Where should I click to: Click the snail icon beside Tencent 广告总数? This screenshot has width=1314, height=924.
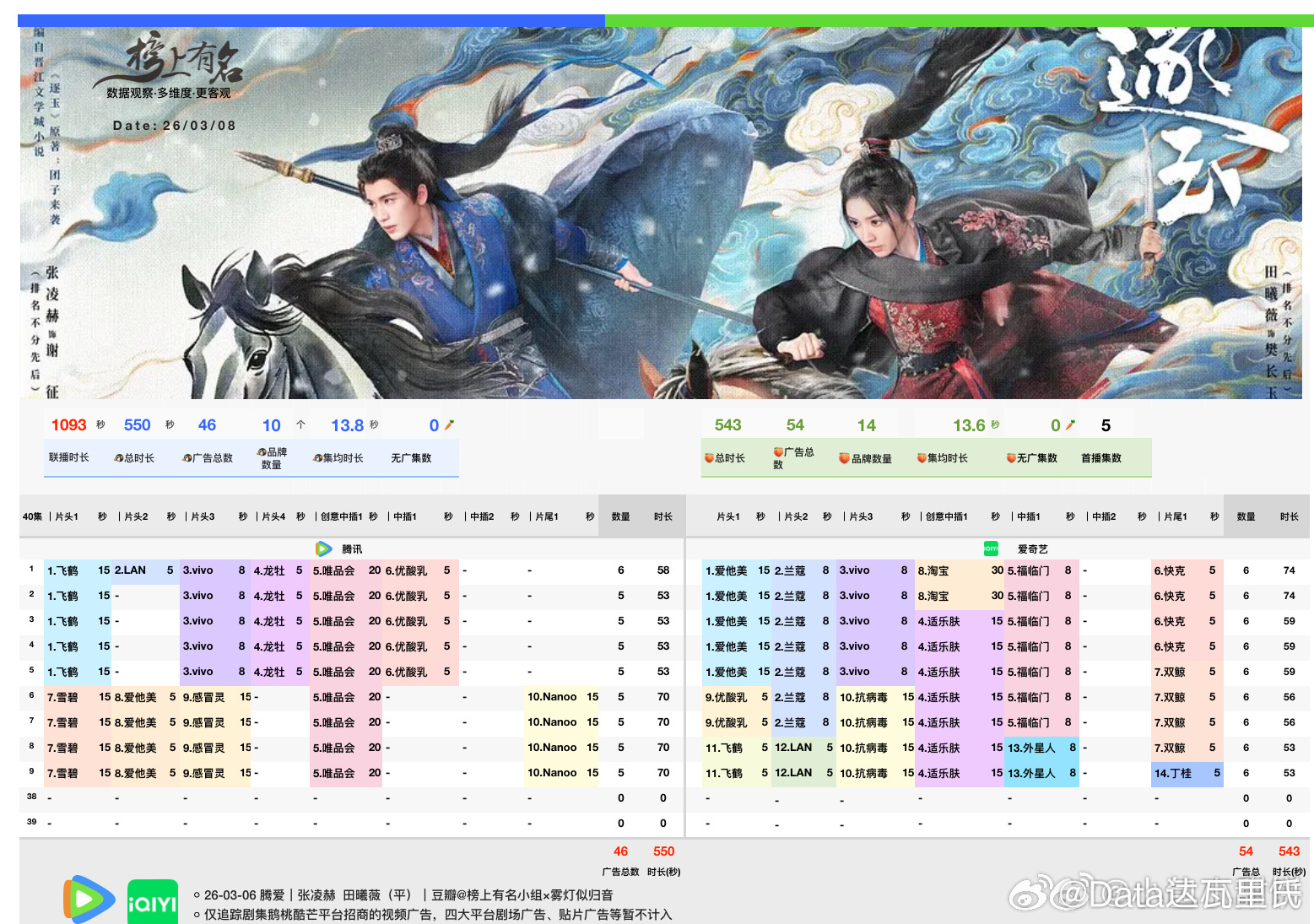coord(187,458)
